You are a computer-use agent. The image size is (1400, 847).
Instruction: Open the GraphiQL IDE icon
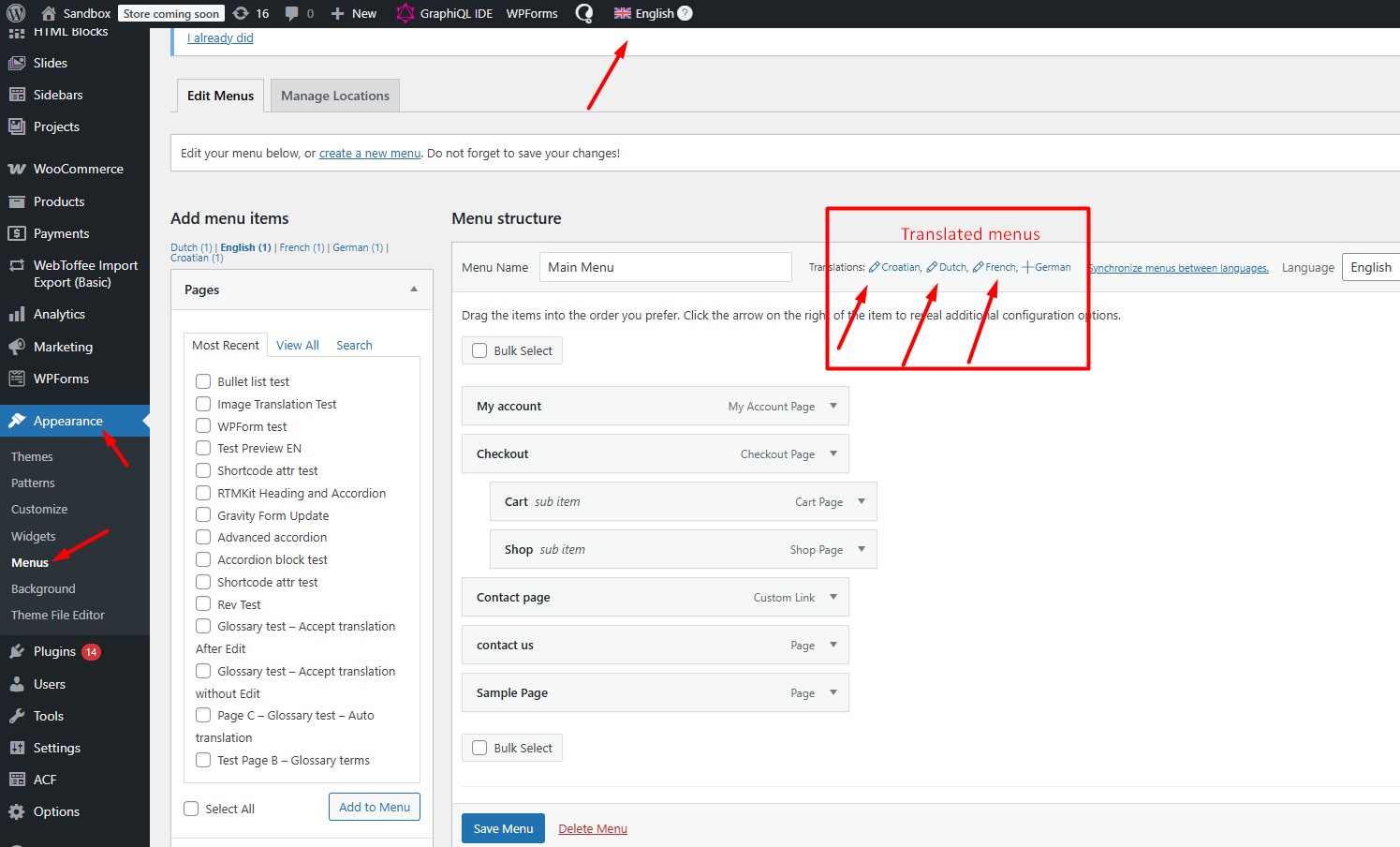coord(405,13)
